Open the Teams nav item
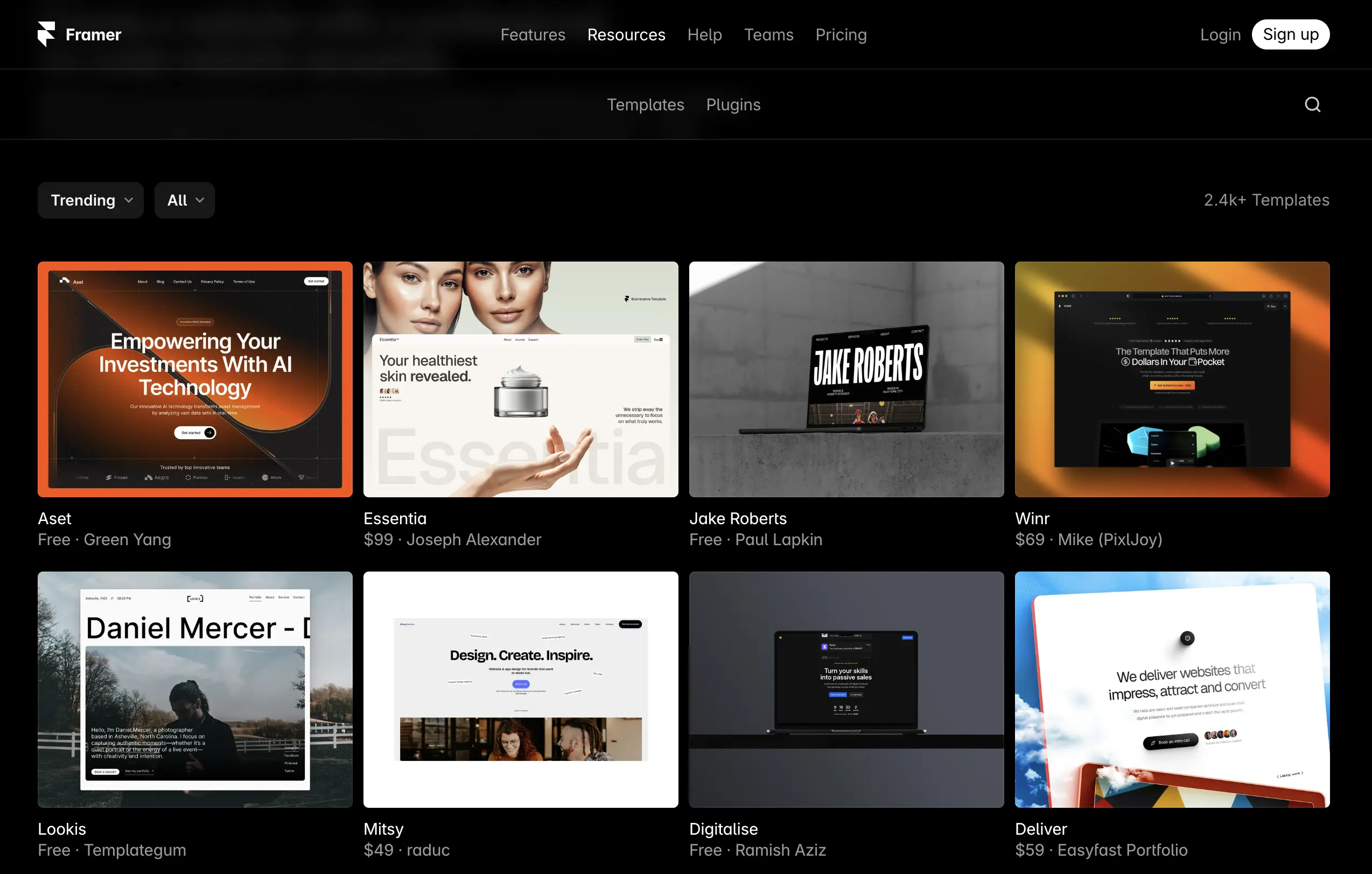The width and height of the screenshot is (1372, 874). [768, 35]
